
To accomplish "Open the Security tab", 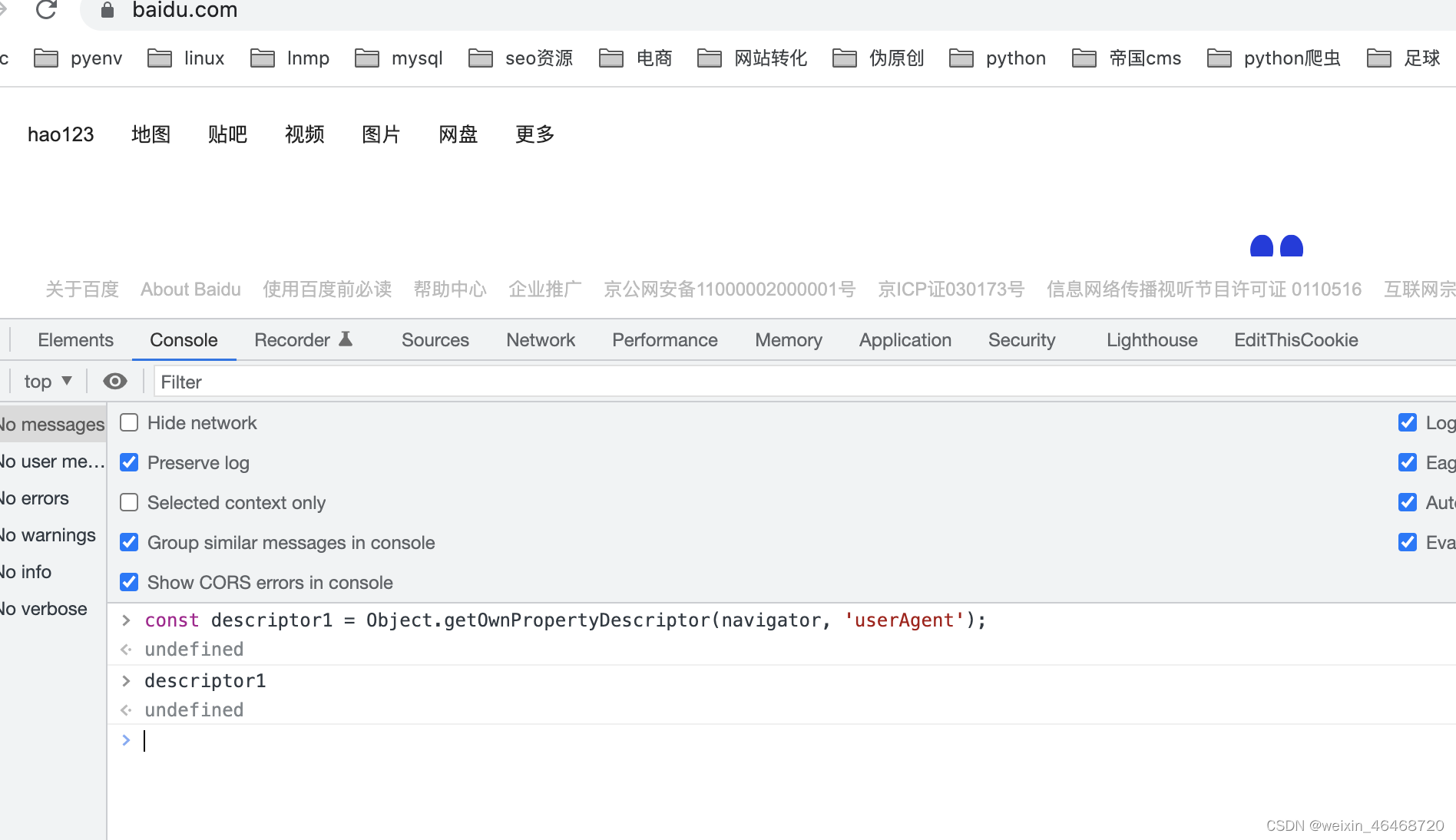I will [x=1022, y=340].
